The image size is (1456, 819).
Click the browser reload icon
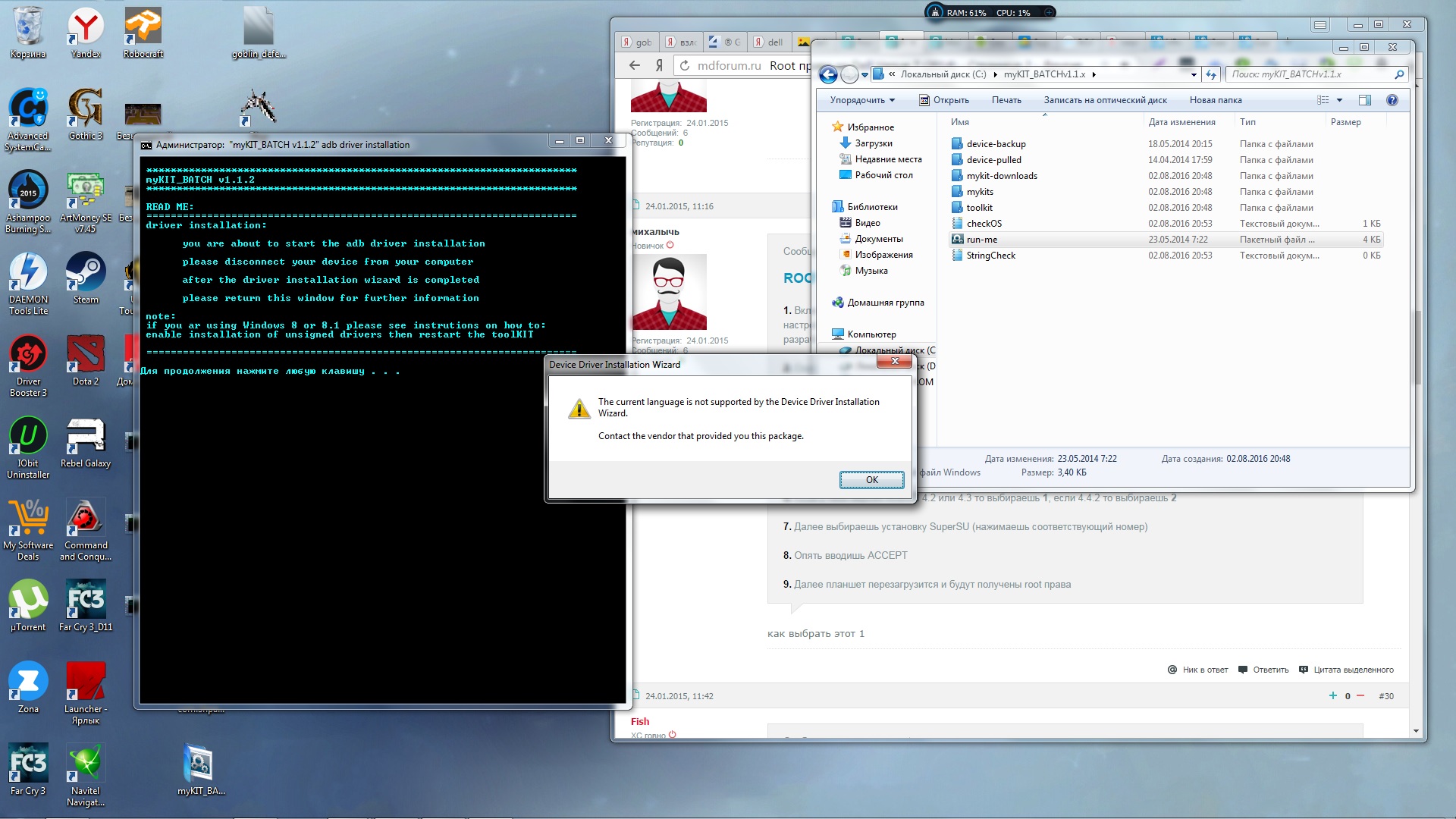pyautogui.click(x=684, y=66)
